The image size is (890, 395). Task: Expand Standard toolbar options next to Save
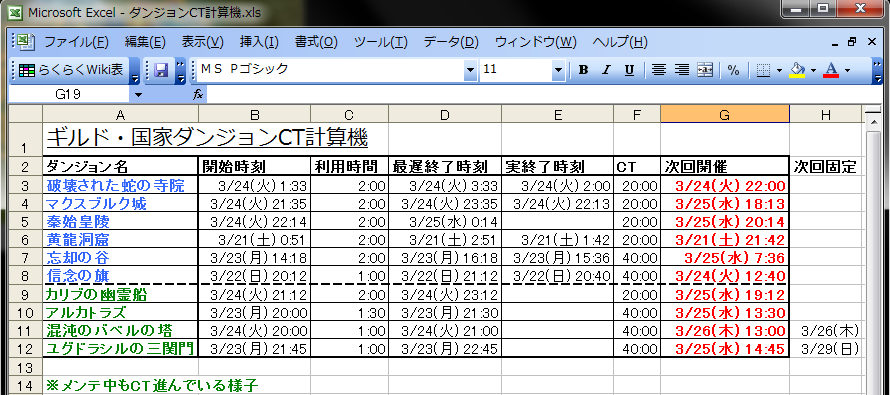pyautogui.click(x=180, y=70)
